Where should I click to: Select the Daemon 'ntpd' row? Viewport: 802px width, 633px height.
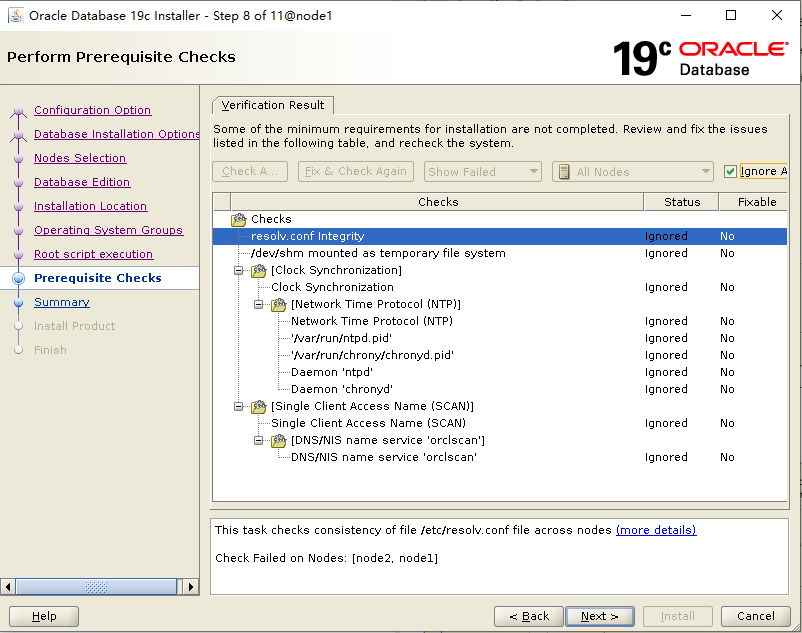click(500, 372)
